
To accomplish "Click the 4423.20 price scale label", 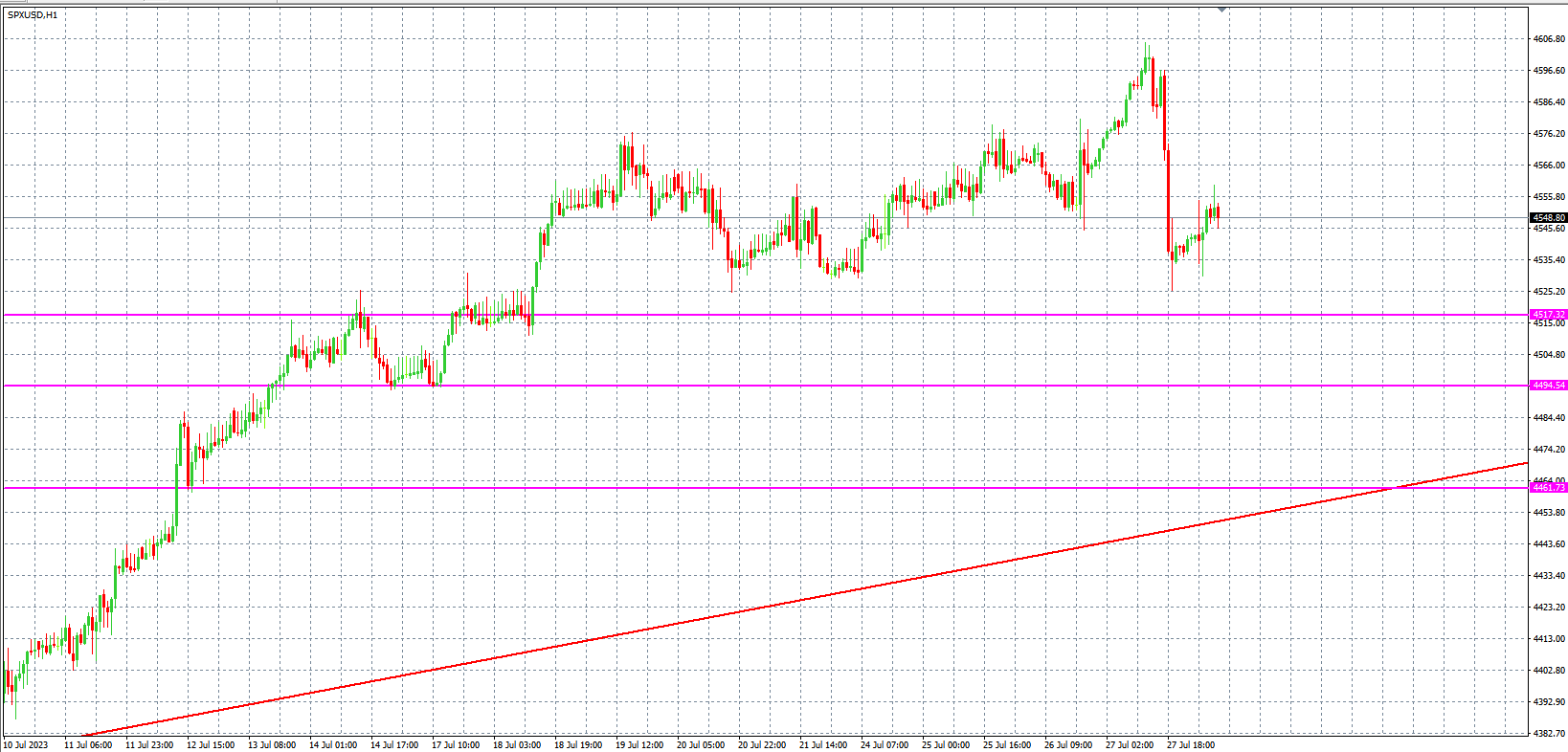I will click(x=1548, y=607).
